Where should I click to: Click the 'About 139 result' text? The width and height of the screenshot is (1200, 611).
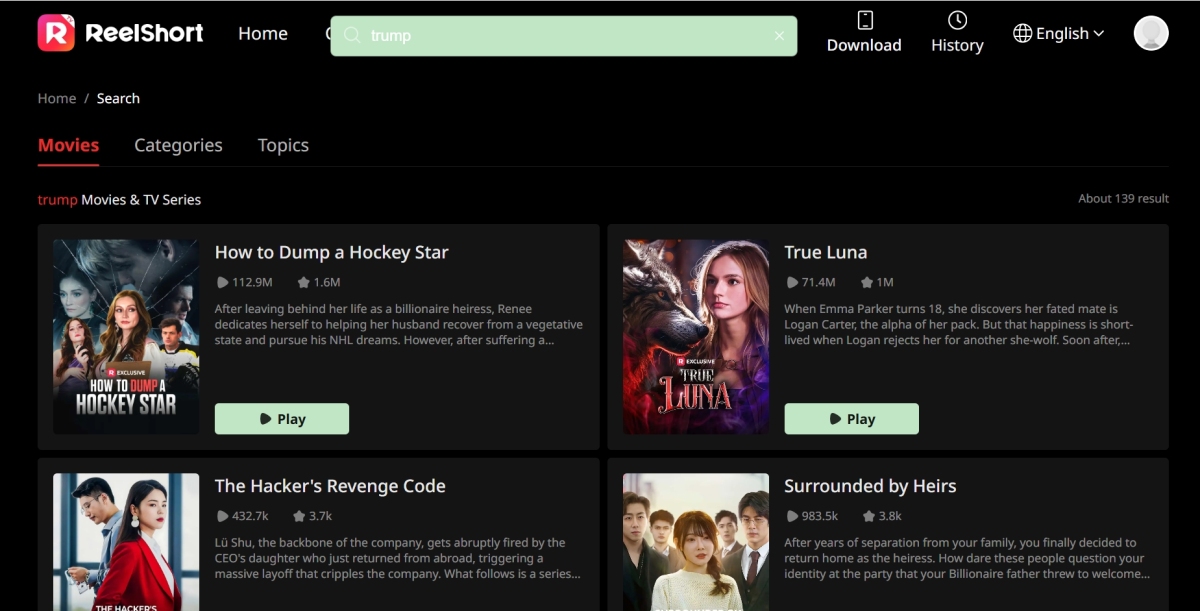[1123, 198]
